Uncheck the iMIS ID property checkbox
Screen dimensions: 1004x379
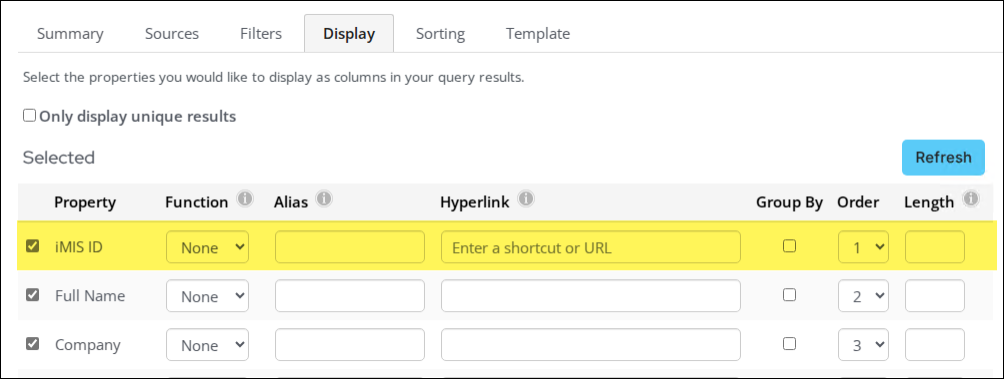32,246
